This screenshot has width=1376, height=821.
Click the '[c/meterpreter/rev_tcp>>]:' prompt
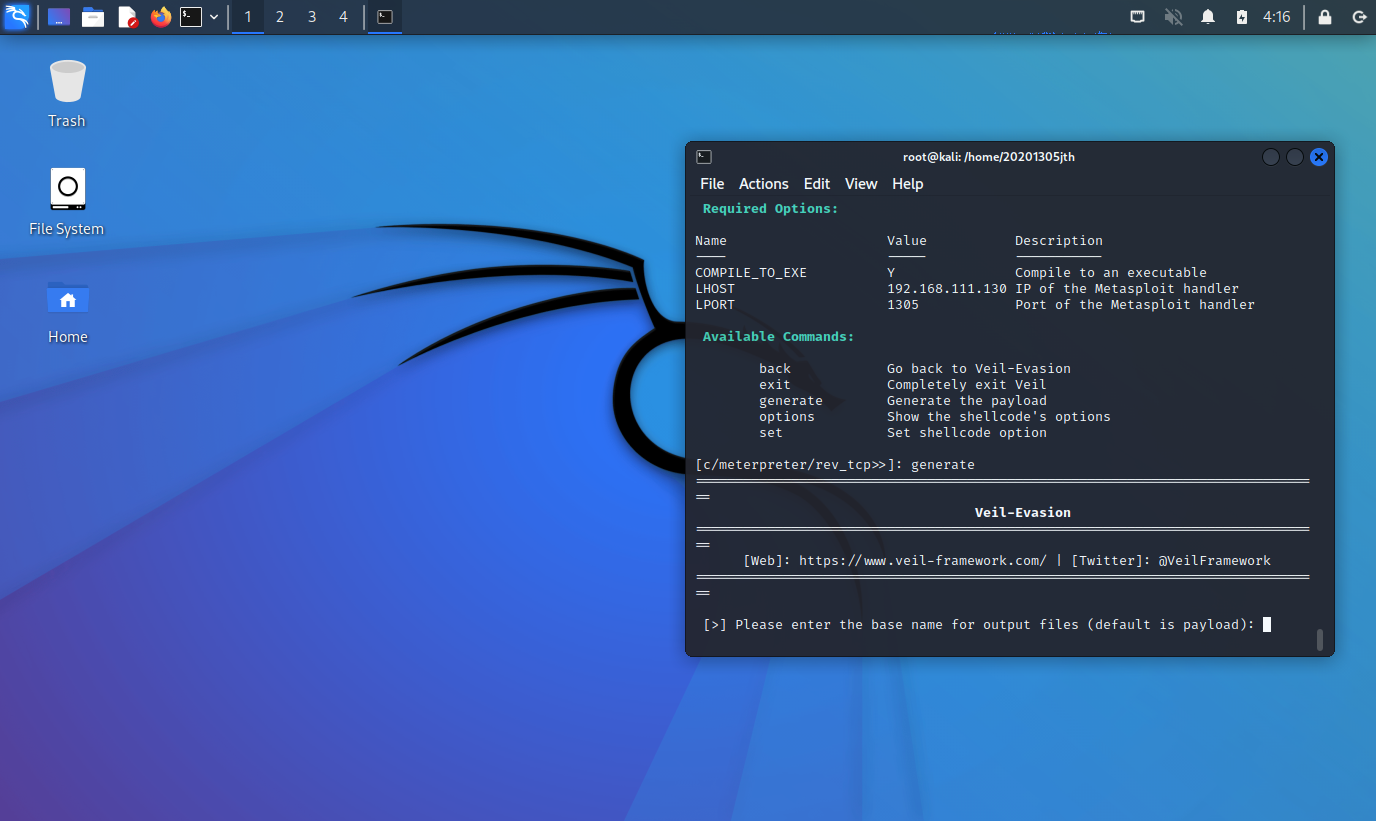[x=799, y=465]
